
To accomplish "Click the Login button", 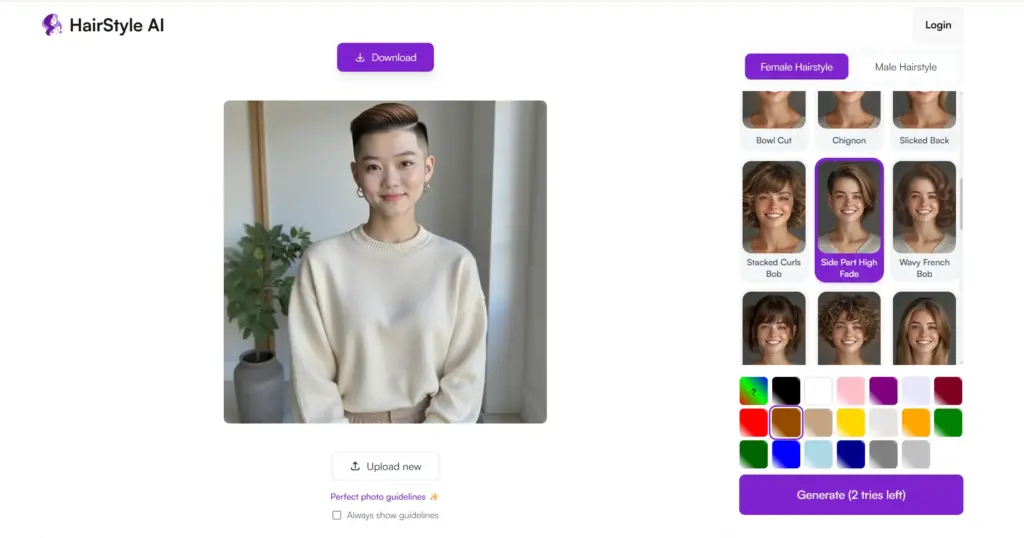I will pos(938,25).
